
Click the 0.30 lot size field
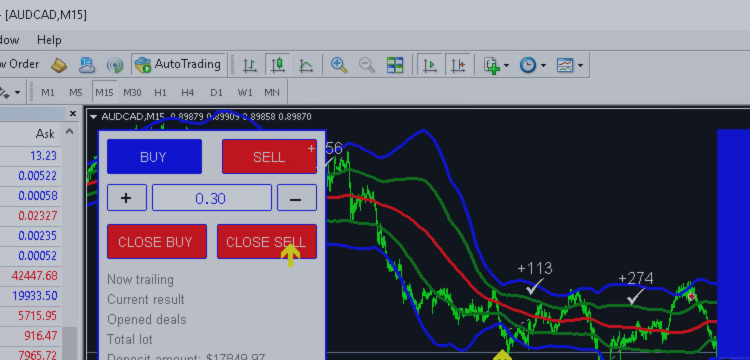click(211, 198)
